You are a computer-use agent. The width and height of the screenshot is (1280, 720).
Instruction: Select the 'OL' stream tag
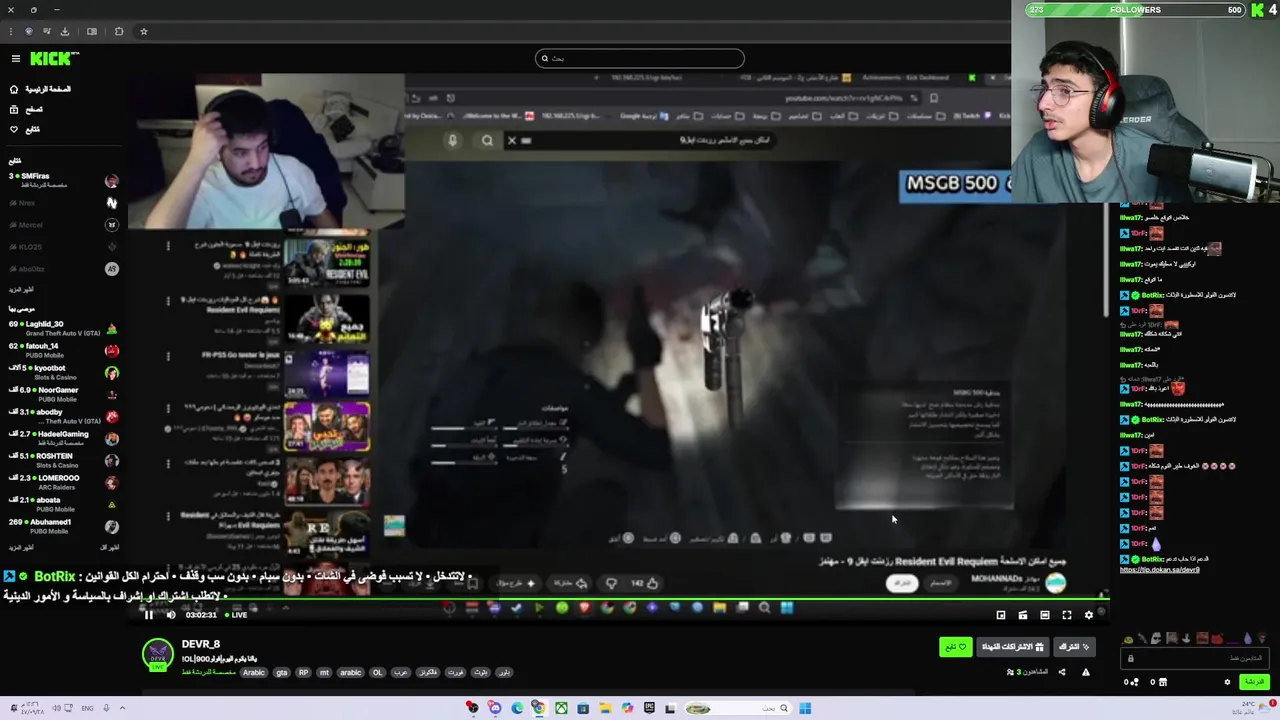(377, 672)
